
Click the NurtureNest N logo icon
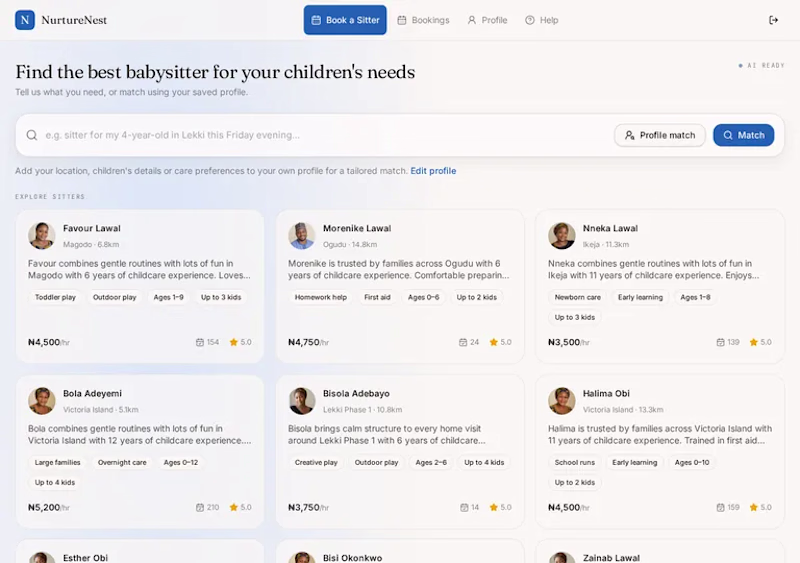24,20
